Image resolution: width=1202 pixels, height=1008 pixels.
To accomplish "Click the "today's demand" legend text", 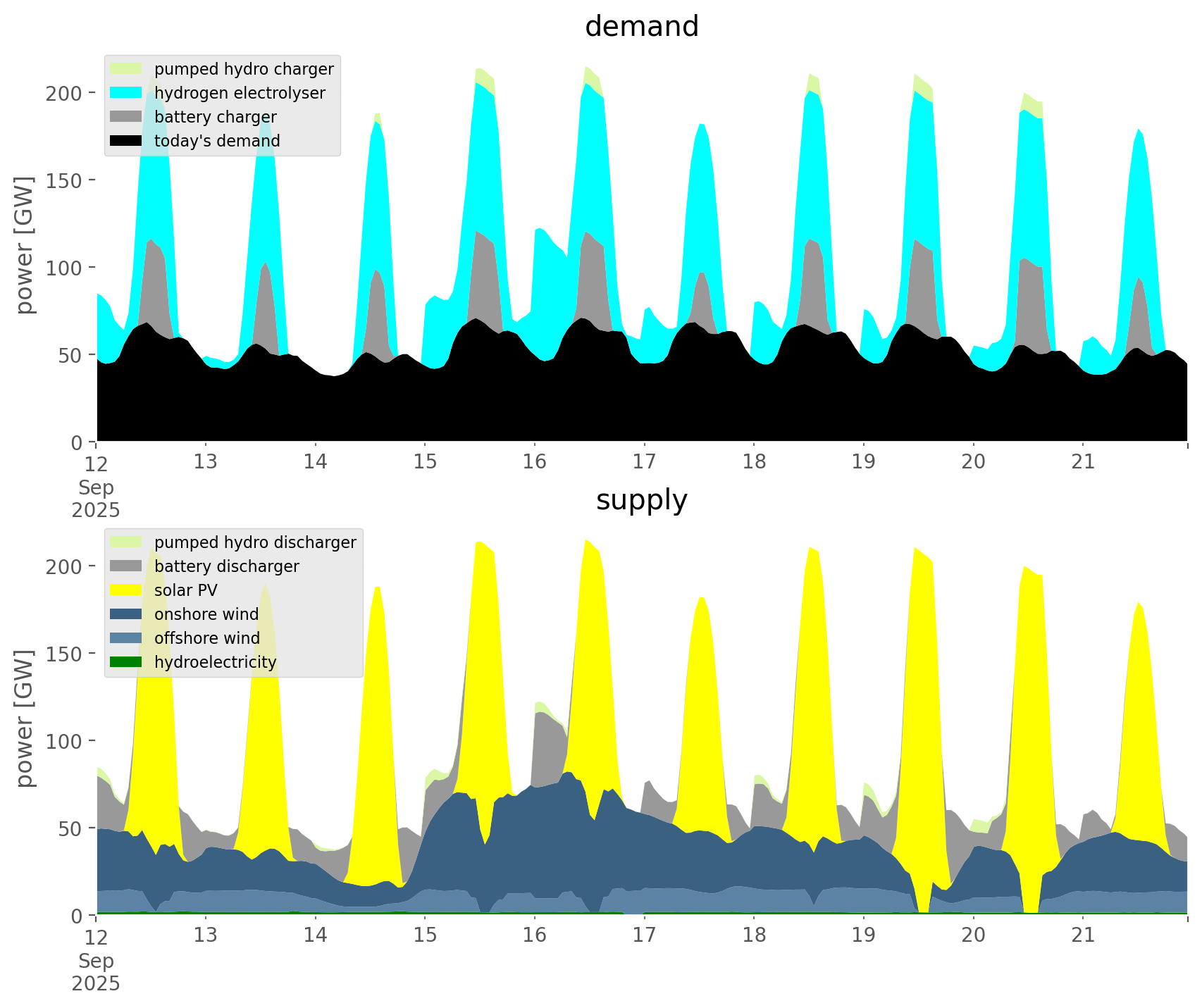I will tap(217, 141).
